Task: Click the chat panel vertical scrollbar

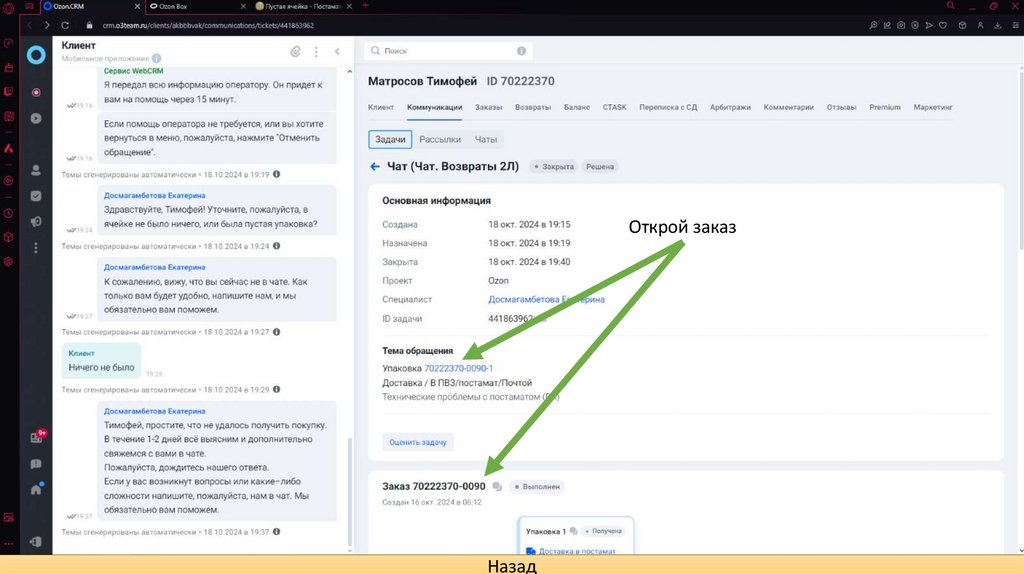Action: click(x=350, y=492)
